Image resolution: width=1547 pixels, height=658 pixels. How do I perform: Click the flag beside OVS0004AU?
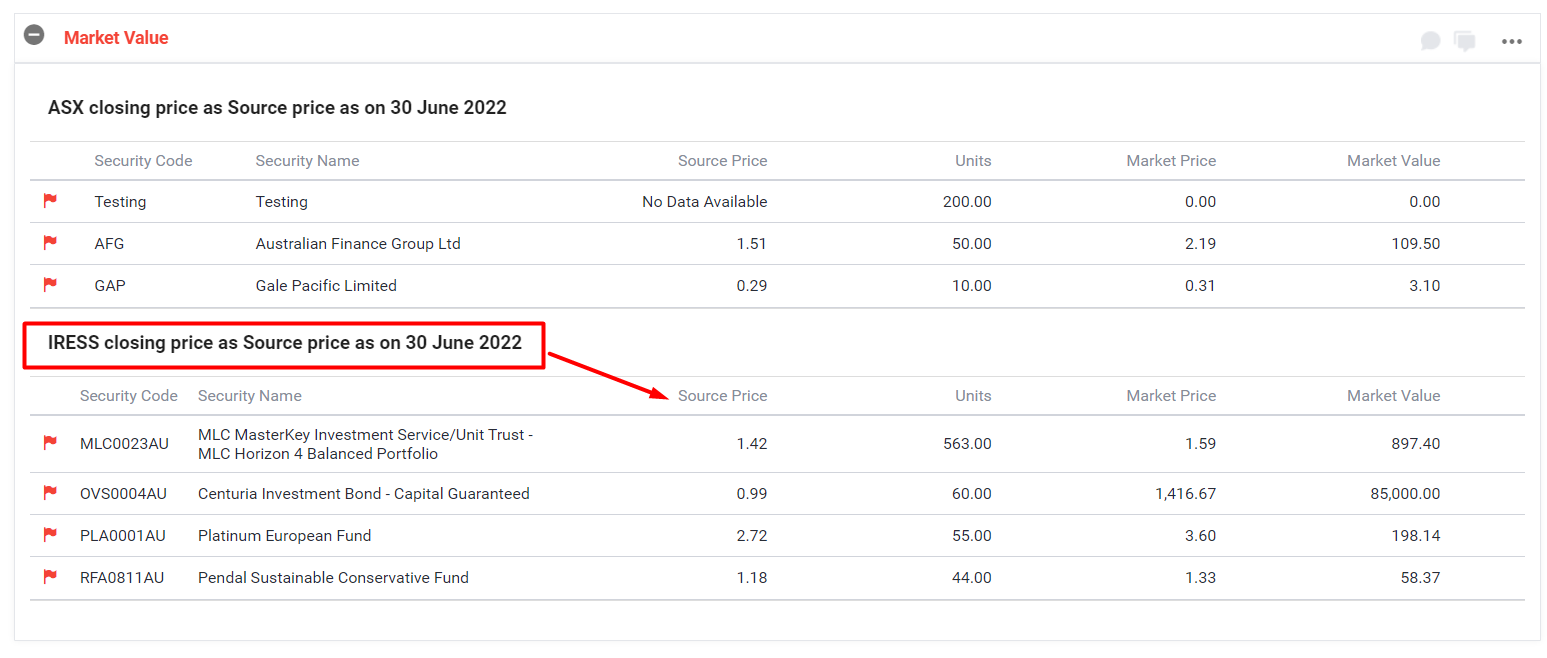click(x=50, y=493)
